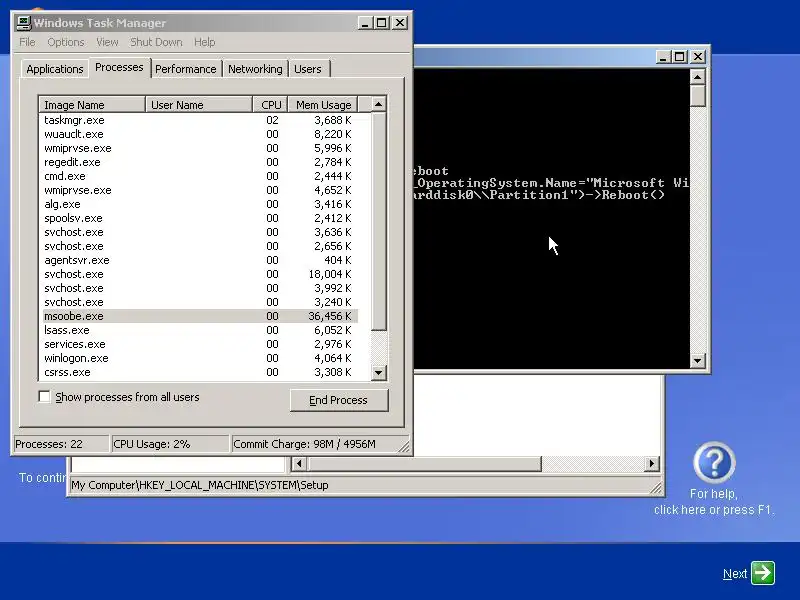Sort processes by CPU column
The width and height of the screenshot is (800, 600).
tap(270, 105)
